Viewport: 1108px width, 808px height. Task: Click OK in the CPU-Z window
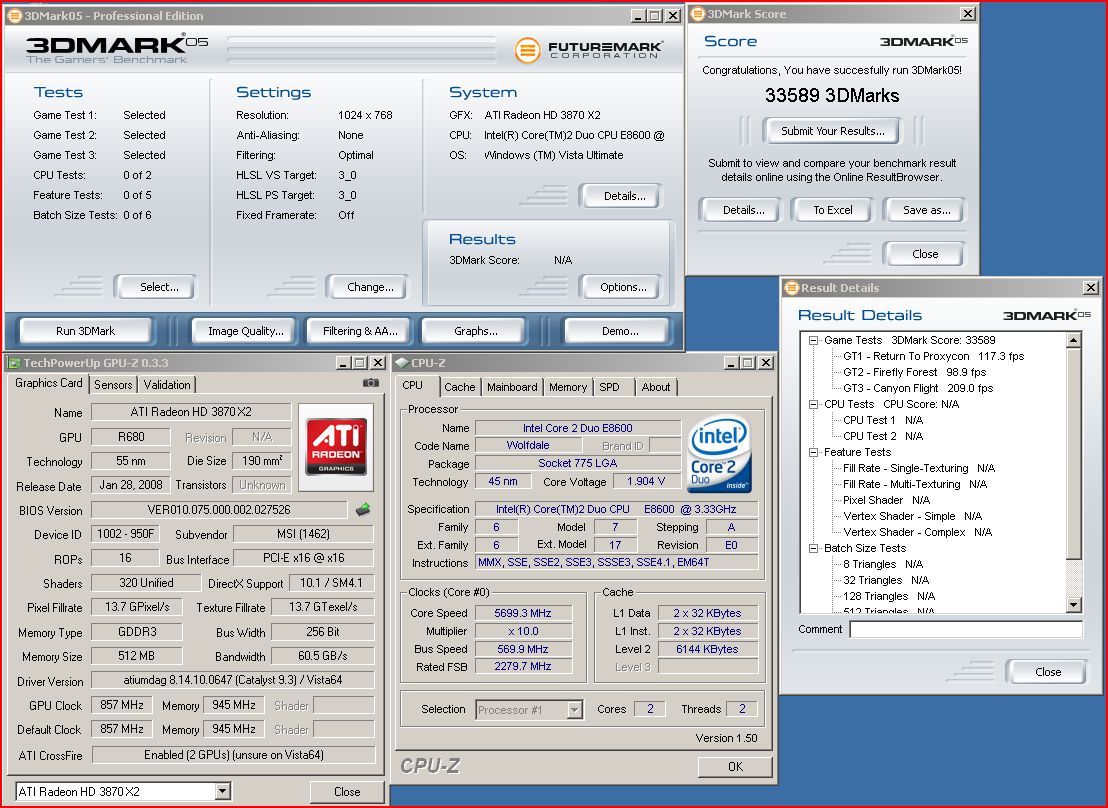[x=735, y=766]
